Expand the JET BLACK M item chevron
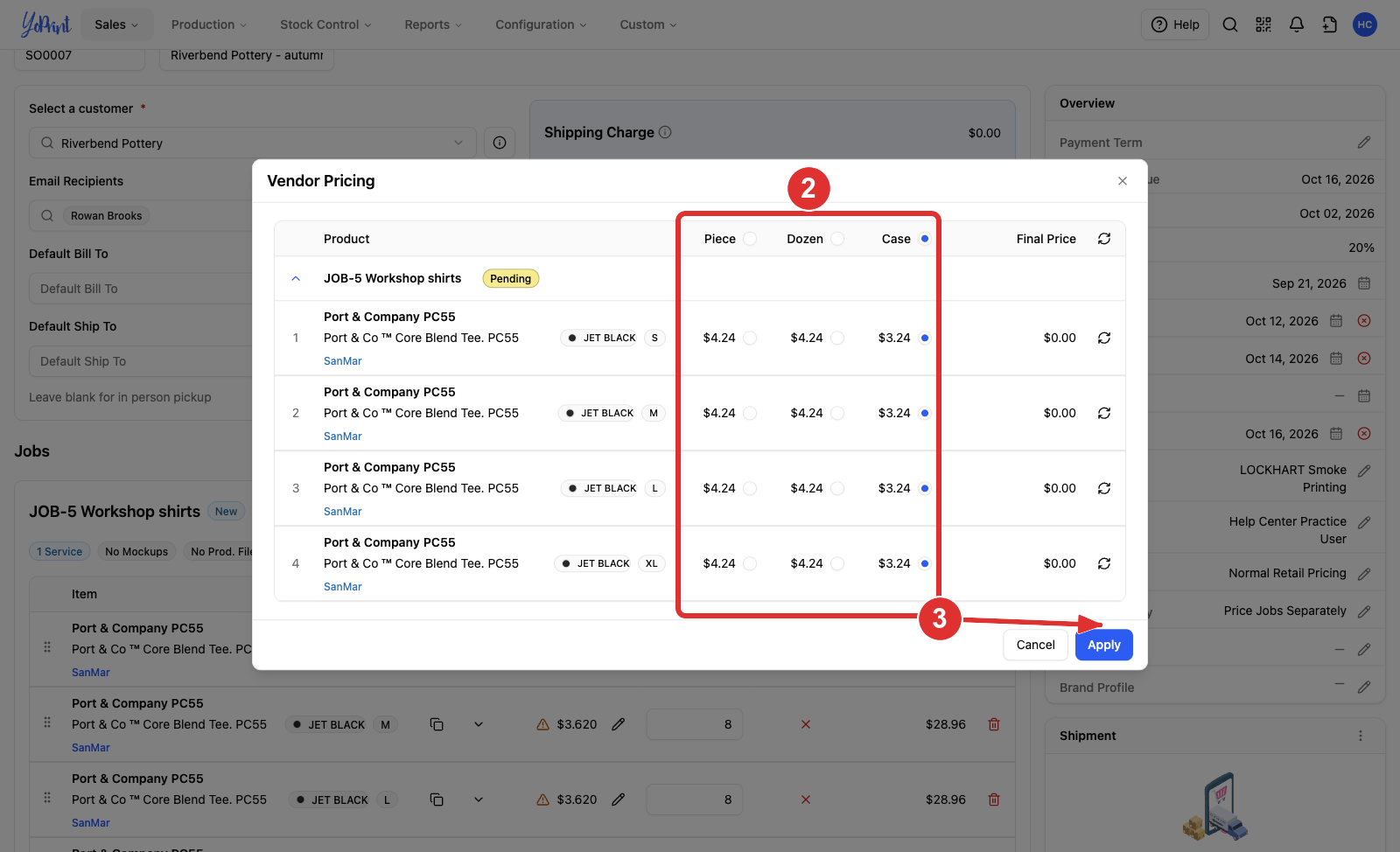1400x852 pixels. (479, 724)
